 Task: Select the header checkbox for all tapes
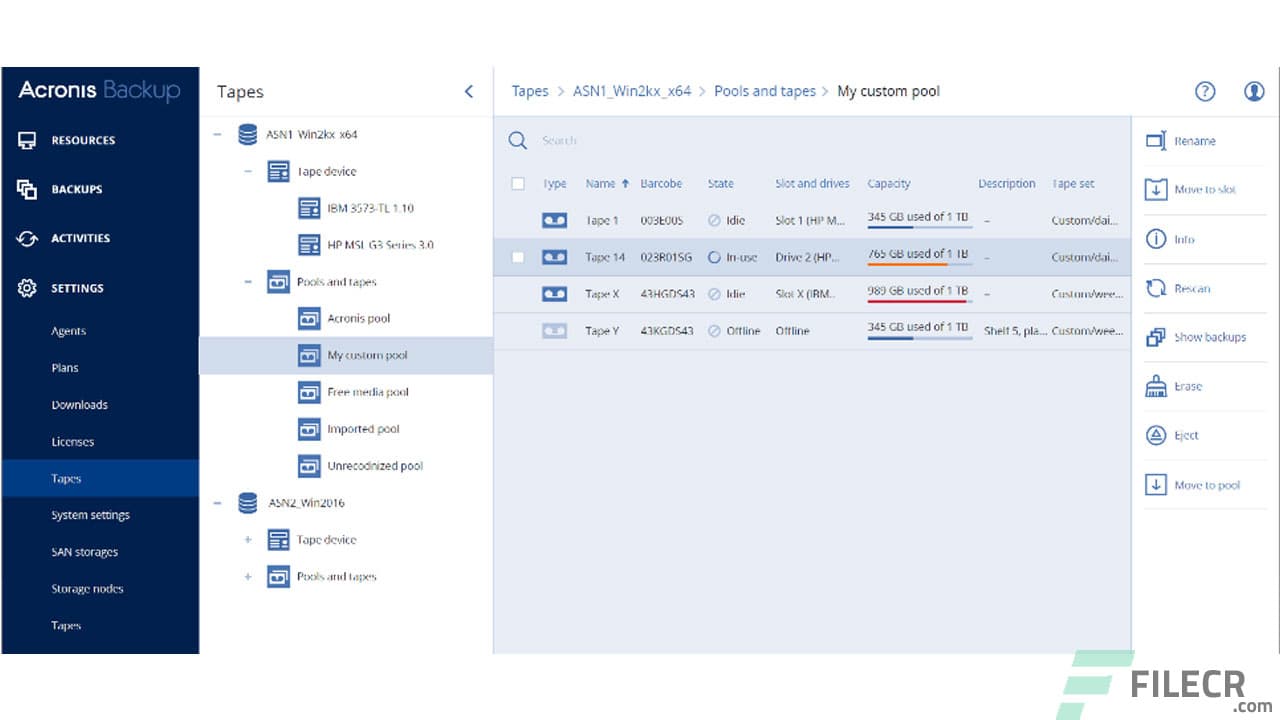click(x=518, y=184)
